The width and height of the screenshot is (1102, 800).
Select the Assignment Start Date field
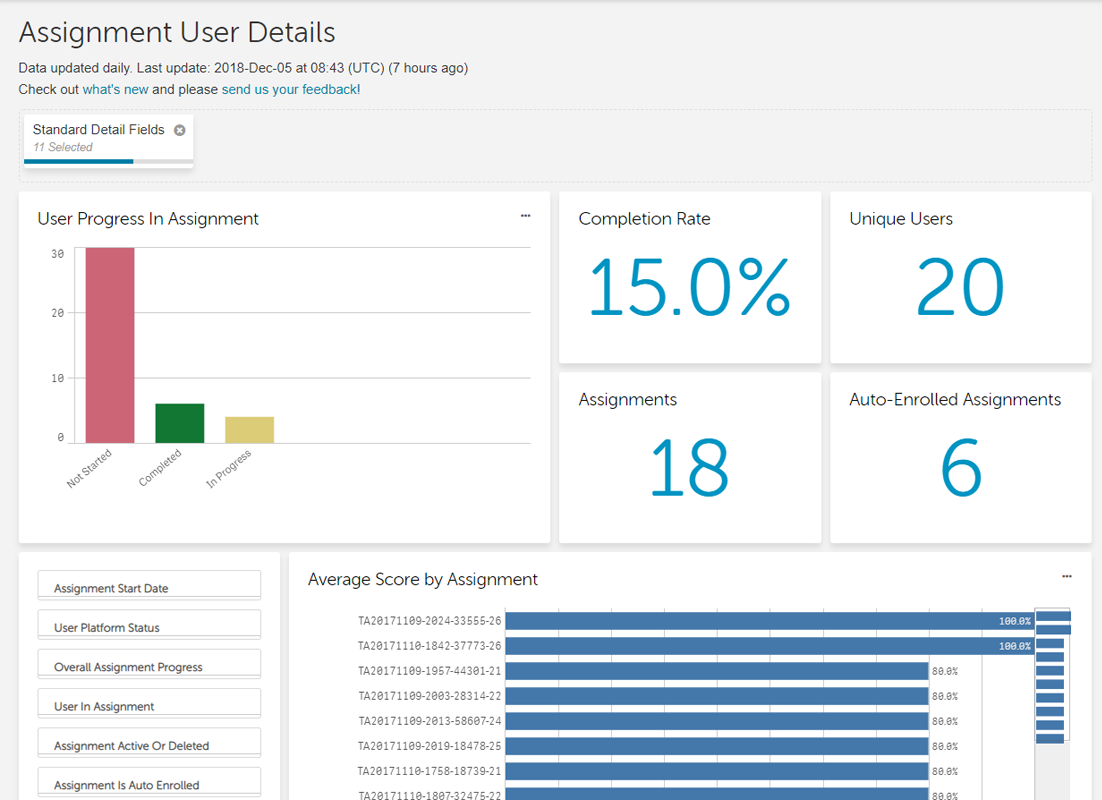point(149,586)
